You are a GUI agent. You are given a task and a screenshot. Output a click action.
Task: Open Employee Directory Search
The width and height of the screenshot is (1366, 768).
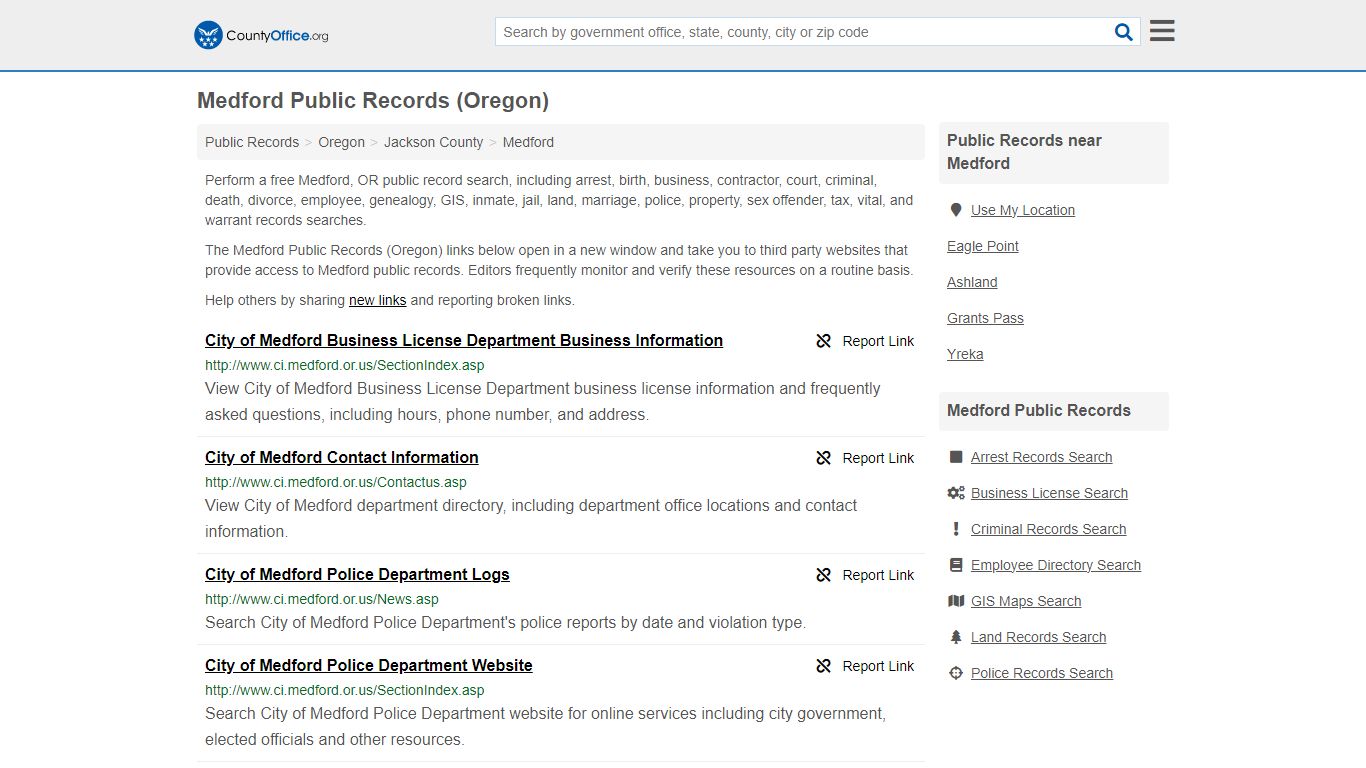[1056, 565]
